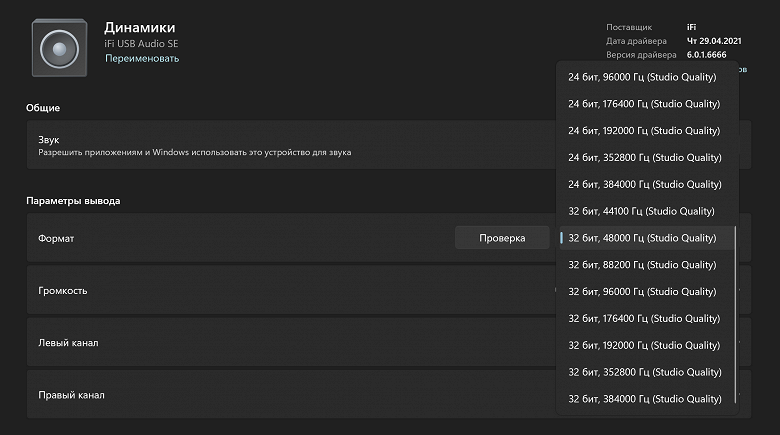Screen dimensions: 780x435
Task: Choose 32 бит, 96000 Гц option
Action: pyautogui.click(x=641, y=292)
